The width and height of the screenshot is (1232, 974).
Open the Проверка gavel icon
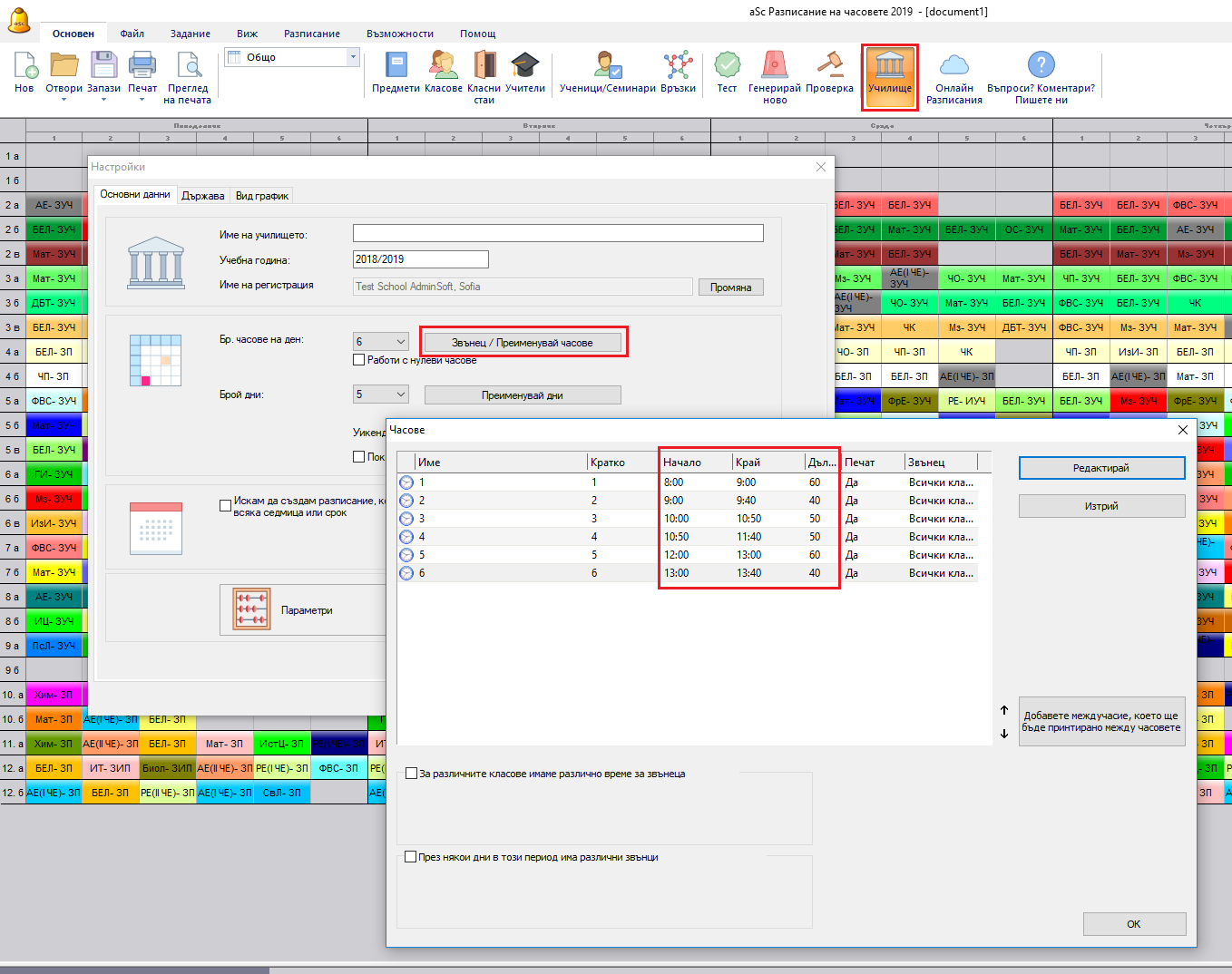click(x=829, y=73)
